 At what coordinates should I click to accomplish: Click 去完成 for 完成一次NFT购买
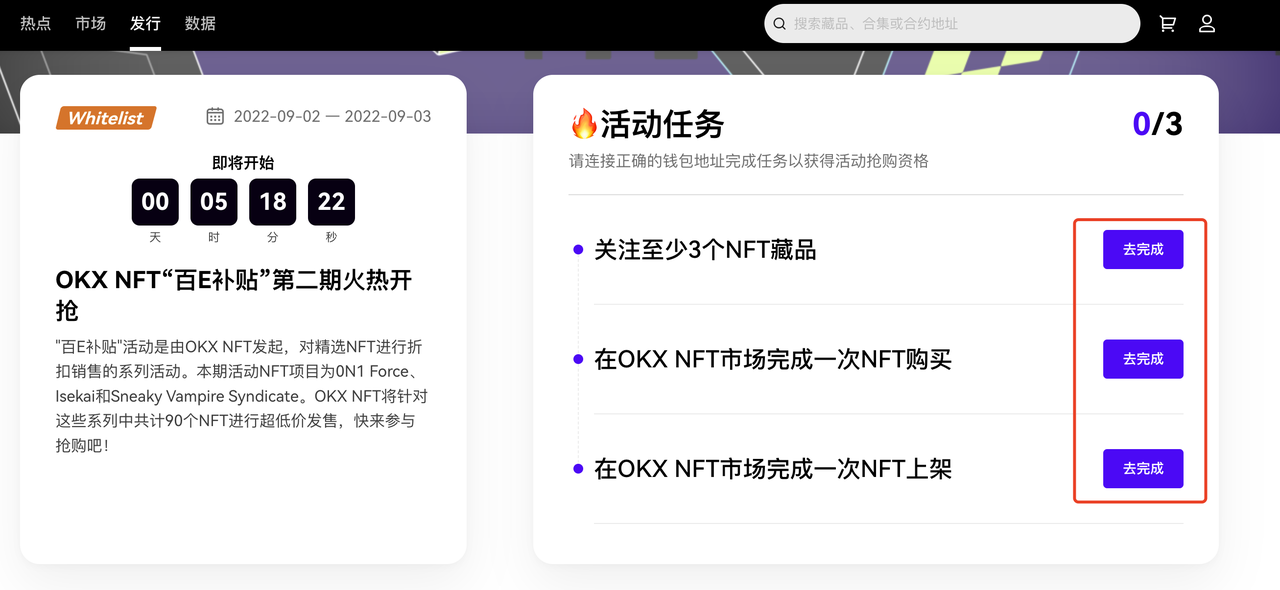[1143, 359]
